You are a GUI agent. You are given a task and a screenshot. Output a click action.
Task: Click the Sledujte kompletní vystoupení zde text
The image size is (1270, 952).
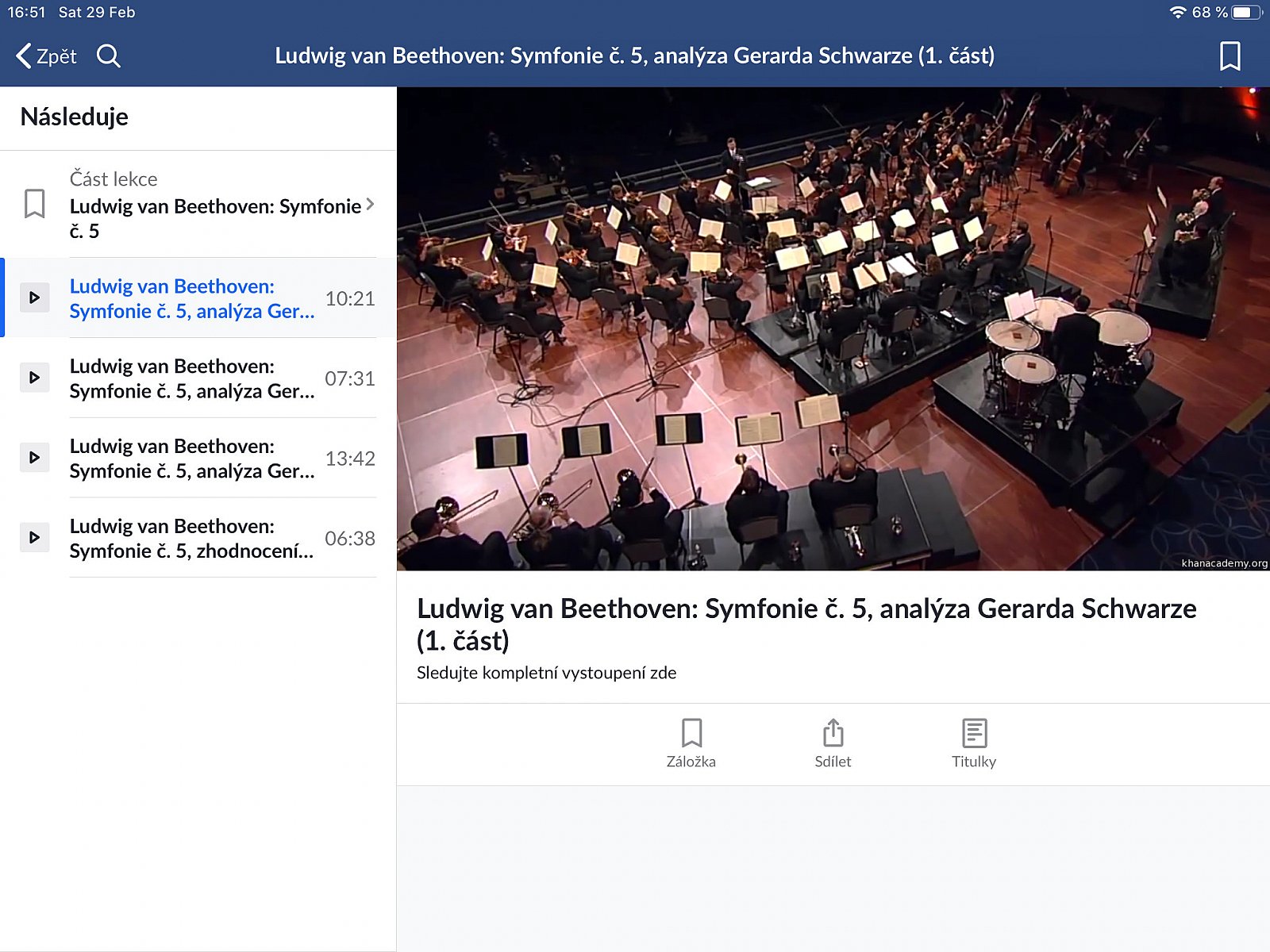point(546,673)
